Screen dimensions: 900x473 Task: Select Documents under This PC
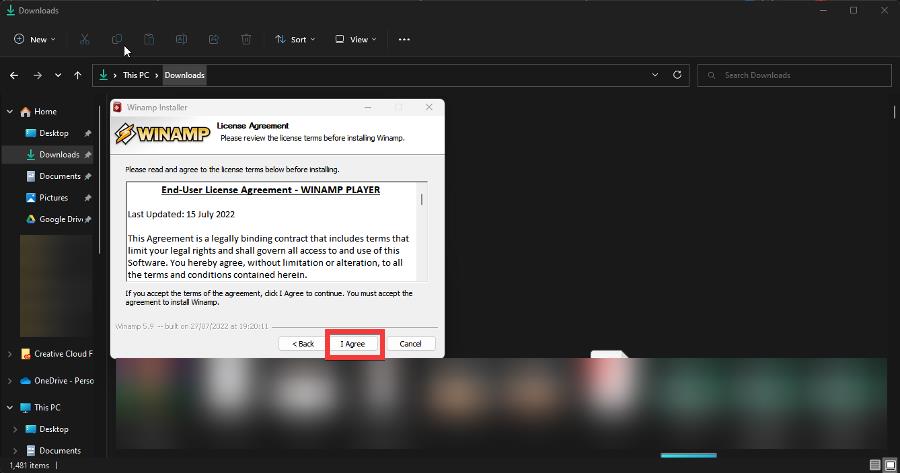point(60,451)
